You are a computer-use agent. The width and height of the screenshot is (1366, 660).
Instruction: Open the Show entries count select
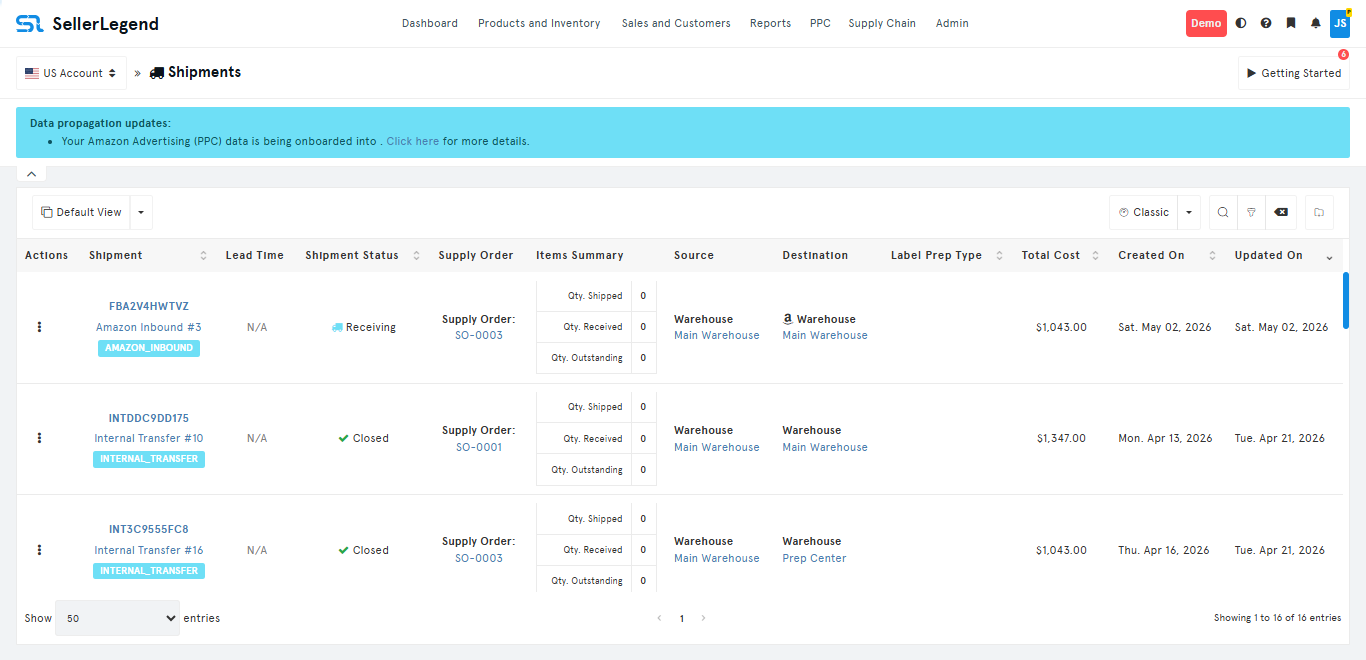[x=117, y=618]
